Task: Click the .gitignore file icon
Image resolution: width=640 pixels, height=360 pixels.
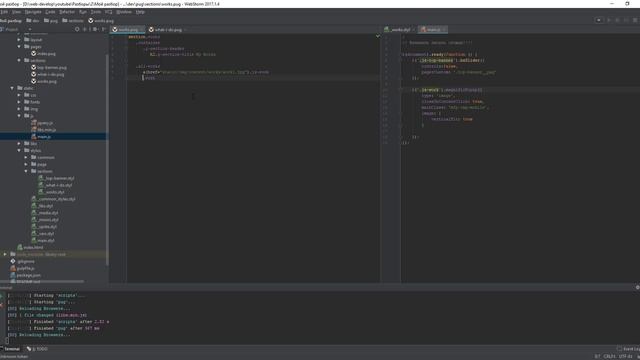Action: click(x=13, y=261)
